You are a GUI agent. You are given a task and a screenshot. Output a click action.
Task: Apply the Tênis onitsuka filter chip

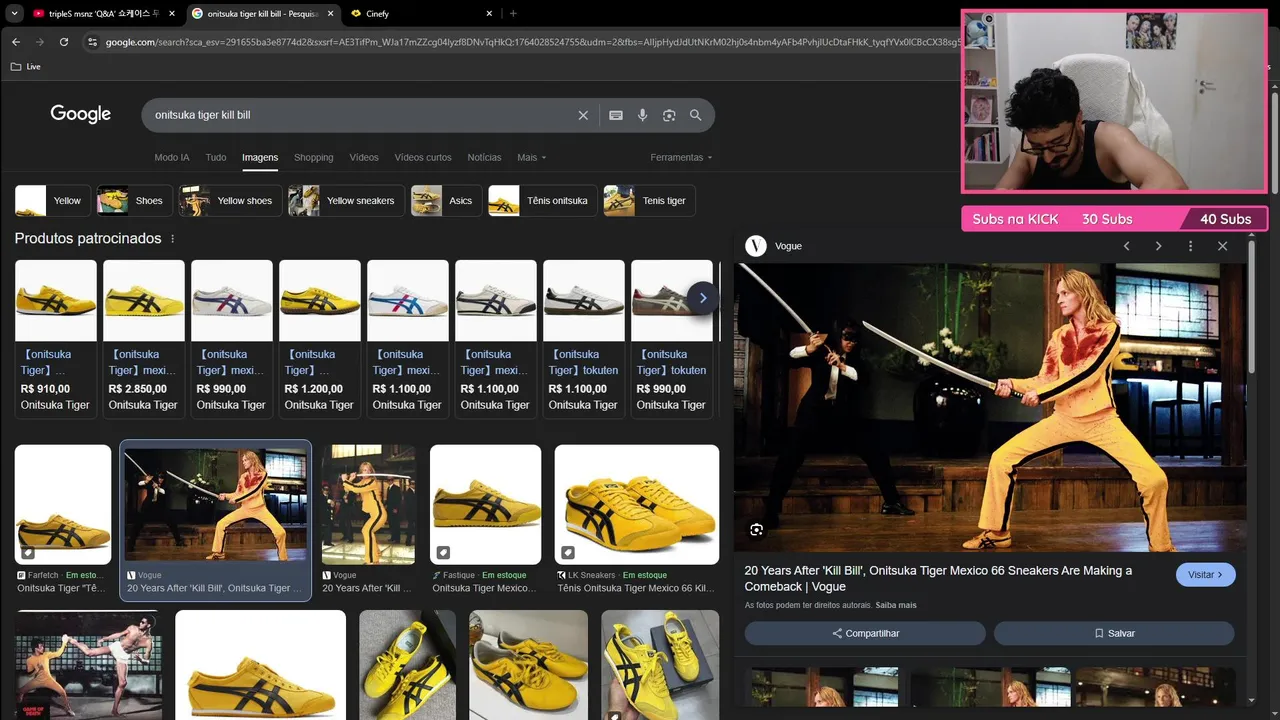pos(543,201)
